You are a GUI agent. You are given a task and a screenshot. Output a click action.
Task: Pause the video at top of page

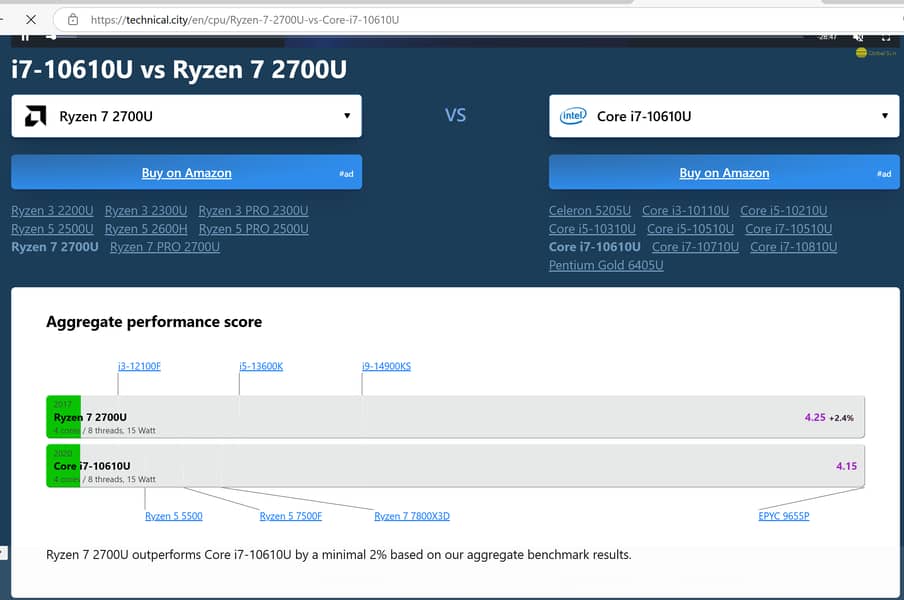point(25,37)
